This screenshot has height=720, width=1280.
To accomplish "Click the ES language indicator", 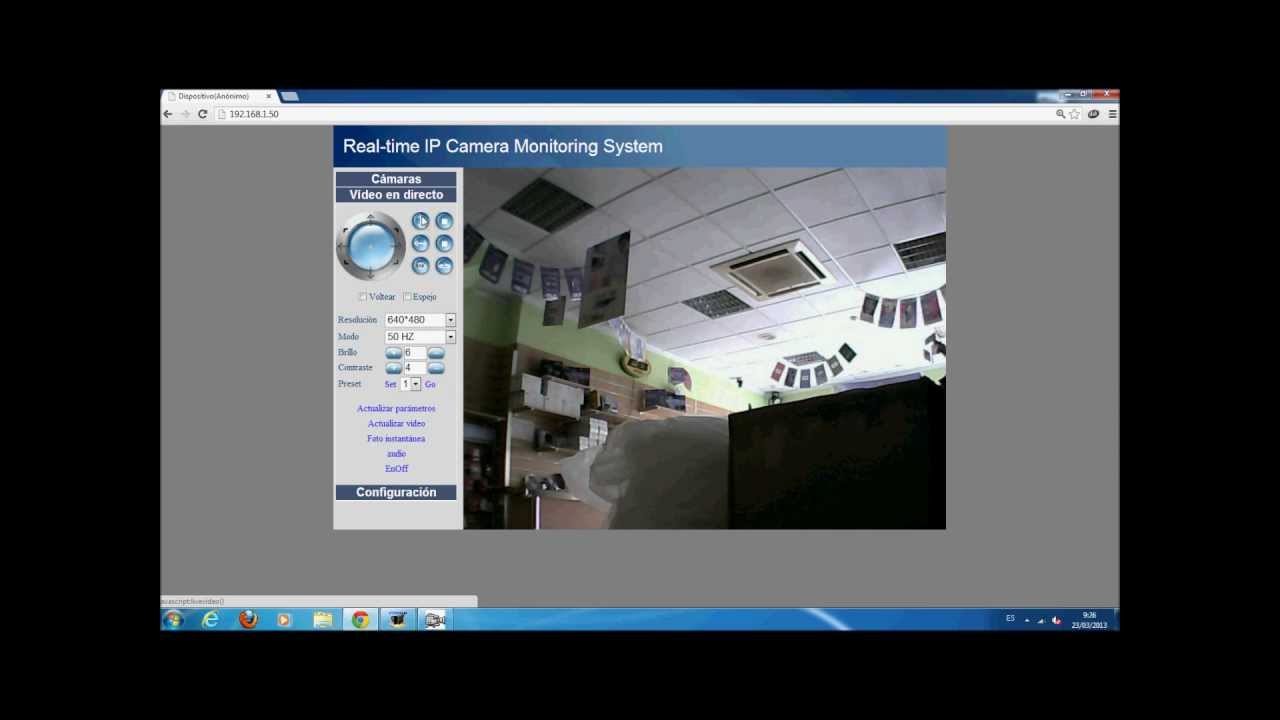I will (1010, 619).
